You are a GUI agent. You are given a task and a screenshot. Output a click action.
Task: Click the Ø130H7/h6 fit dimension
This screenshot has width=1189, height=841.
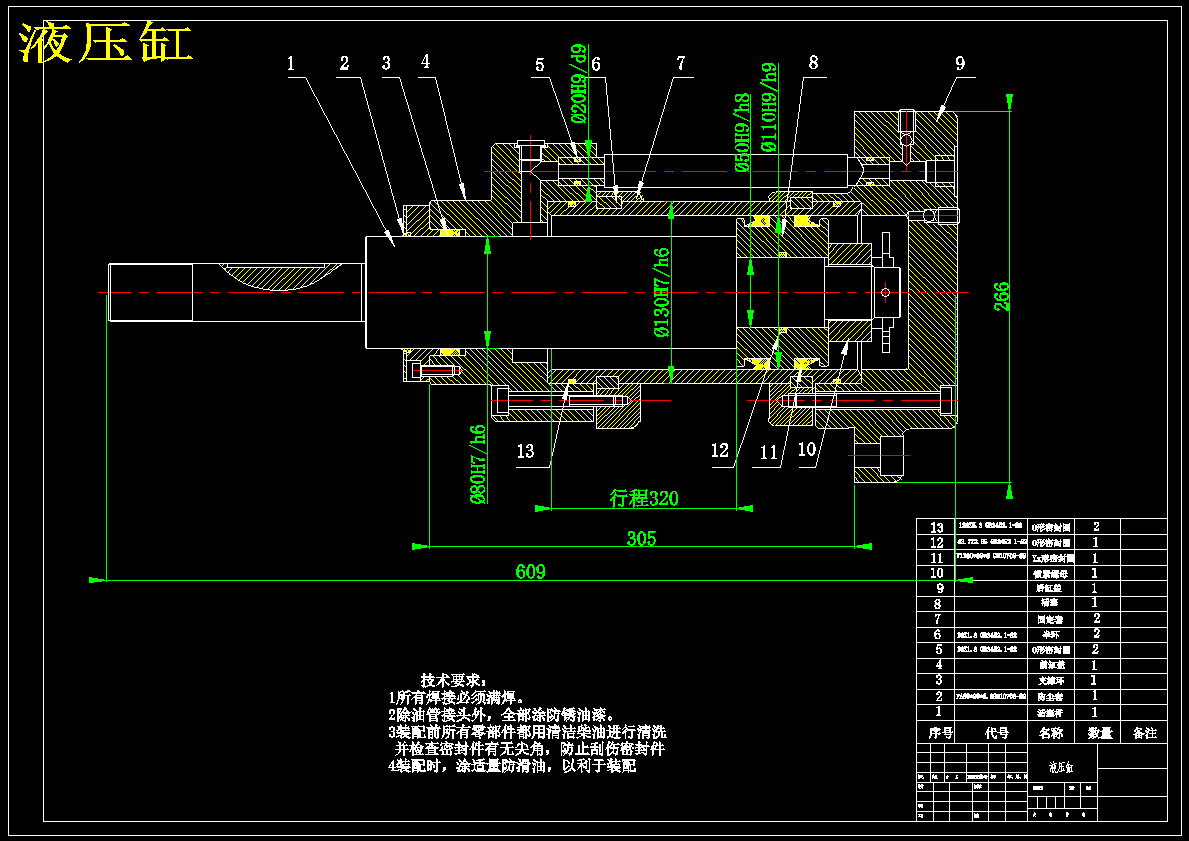click(662, 293)
